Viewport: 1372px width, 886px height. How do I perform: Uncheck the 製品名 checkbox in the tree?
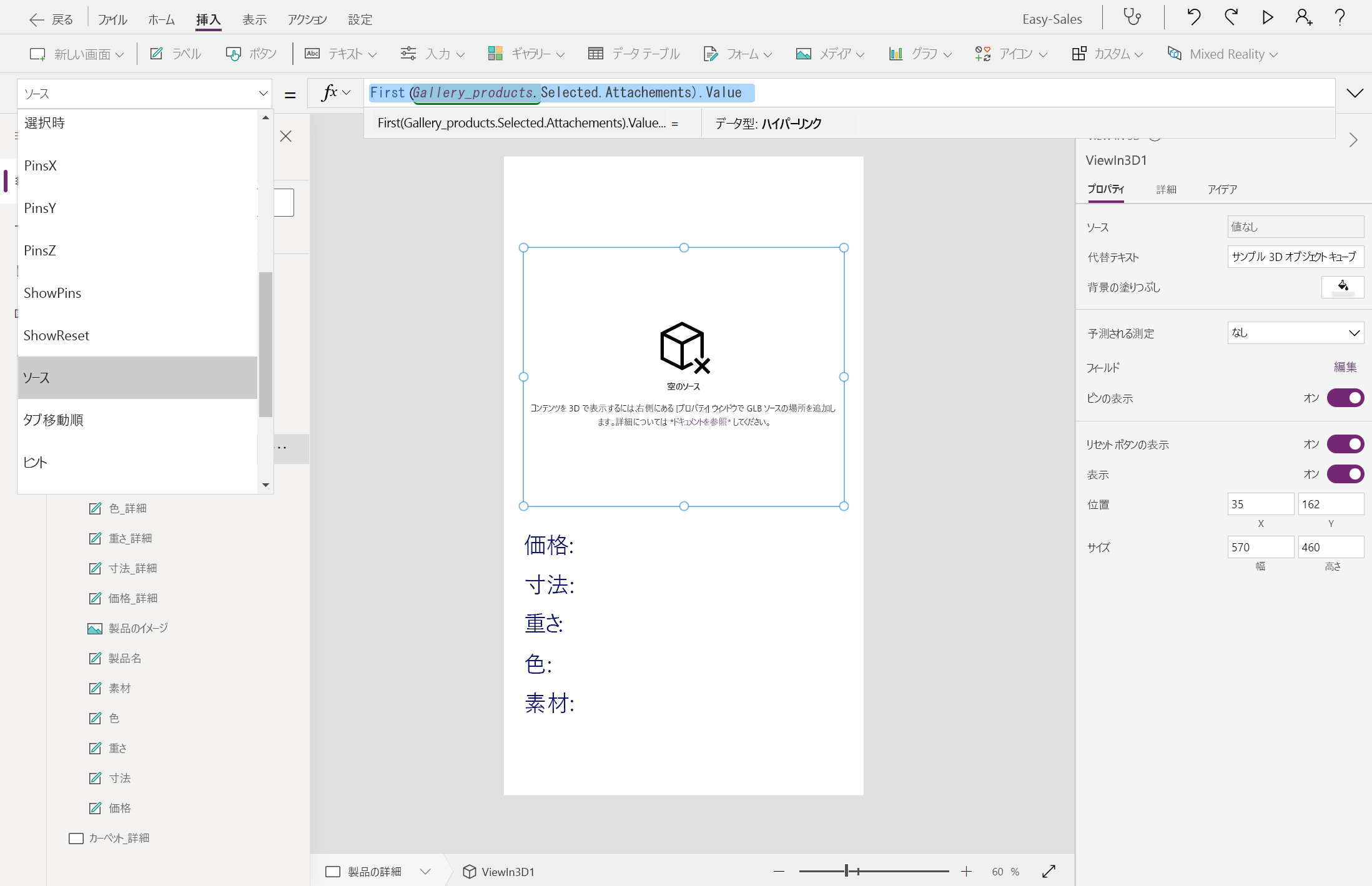95,657
